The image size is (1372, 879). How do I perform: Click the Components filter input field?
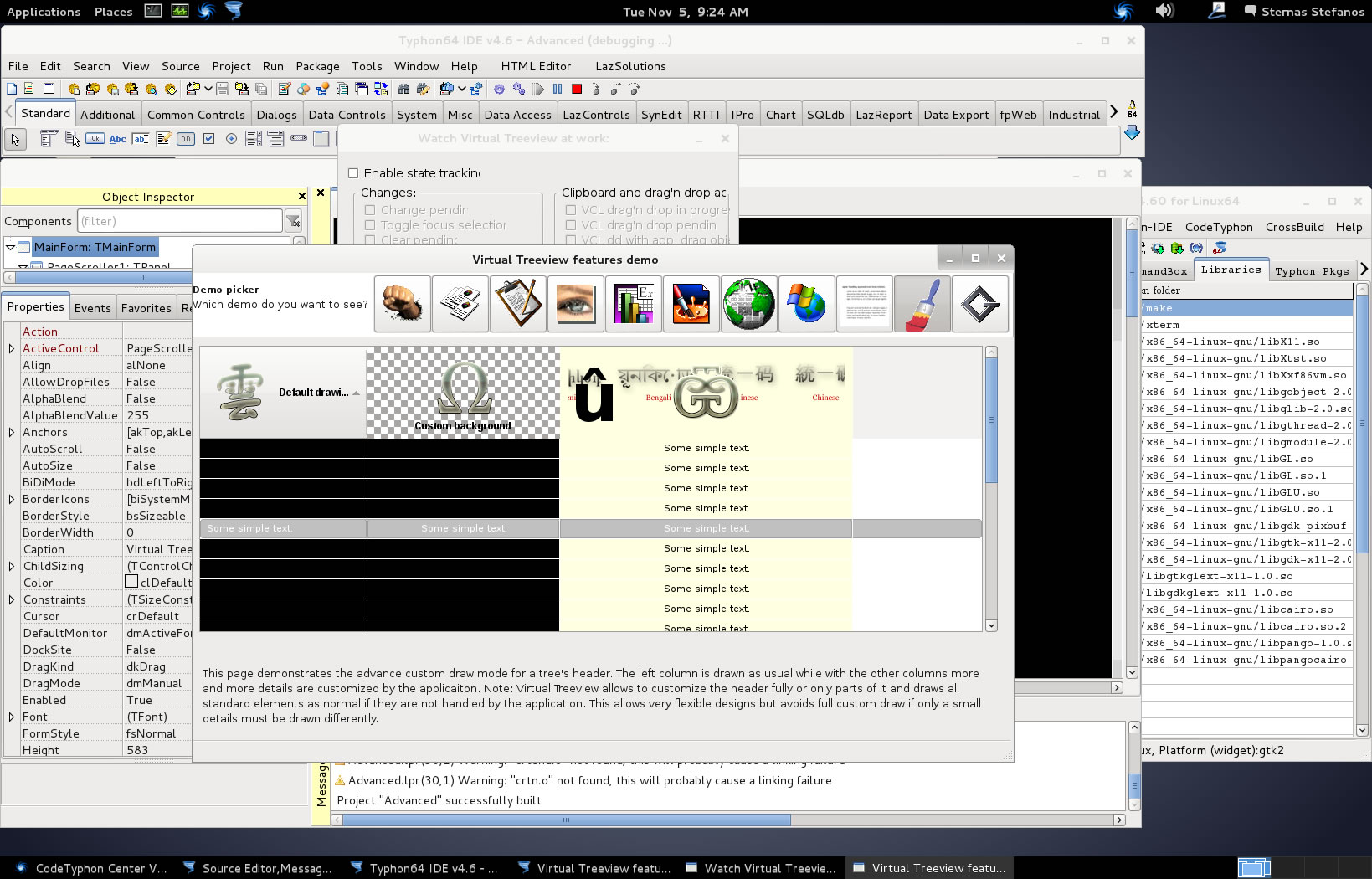(x=180, y=221)
